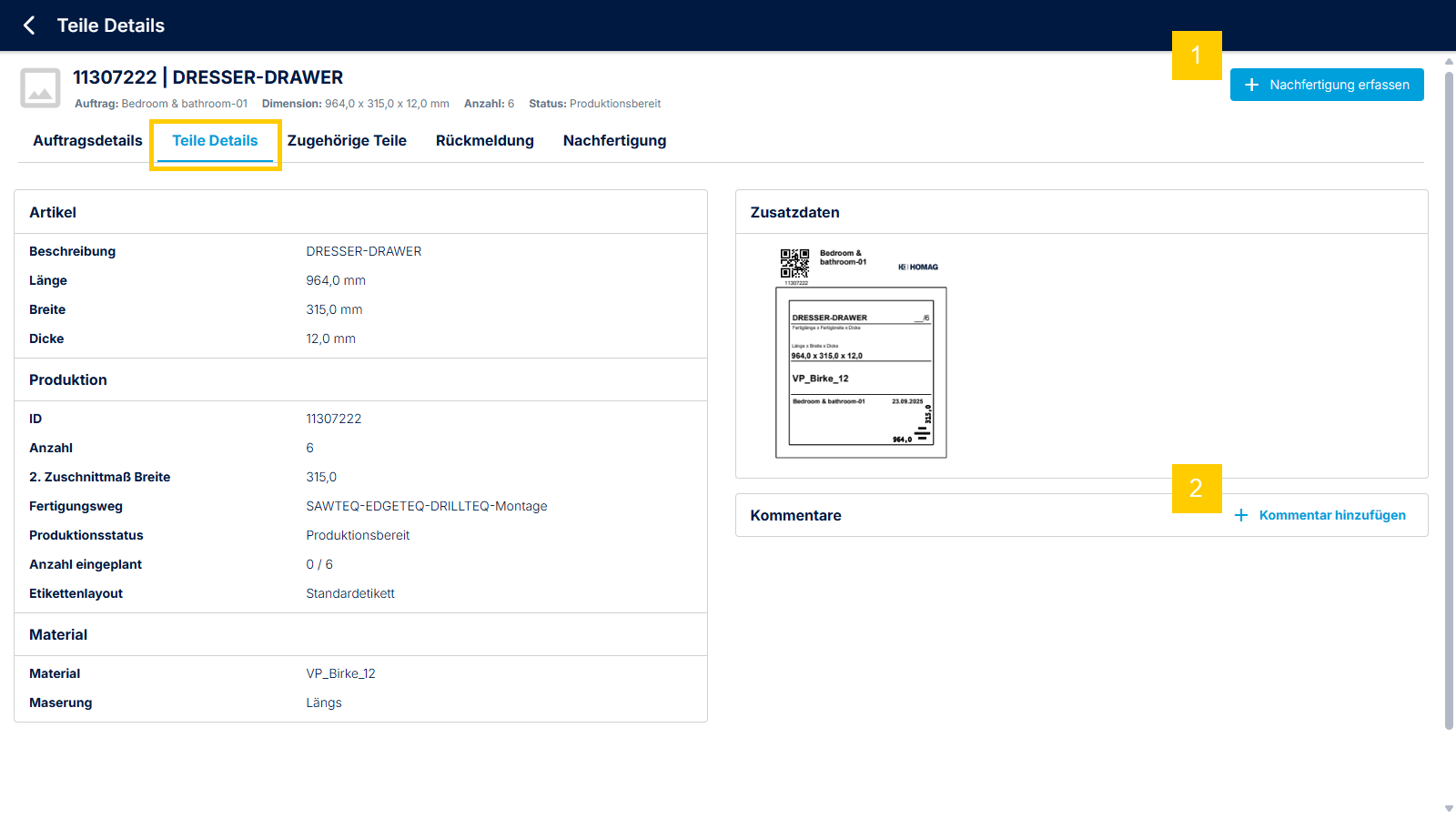Select the Teile Details tab
Viewport: 1456px width, 819px height.
coord(215,140)
